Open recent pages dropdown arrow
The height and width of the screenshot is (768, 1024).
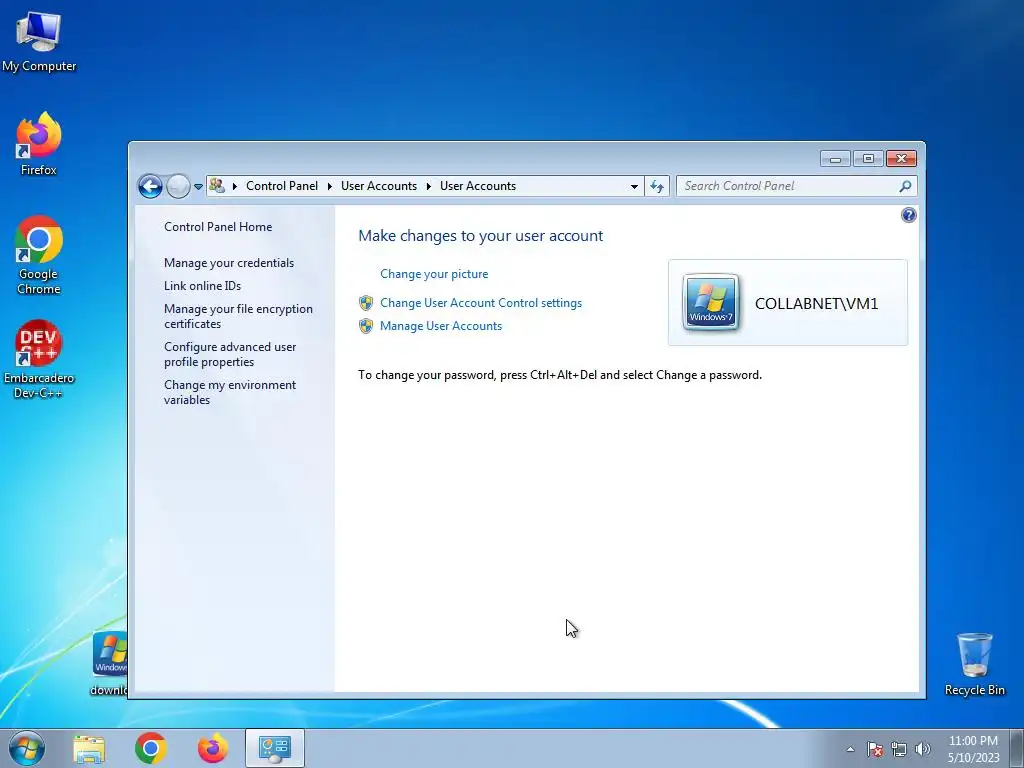(x=199, y=187)
